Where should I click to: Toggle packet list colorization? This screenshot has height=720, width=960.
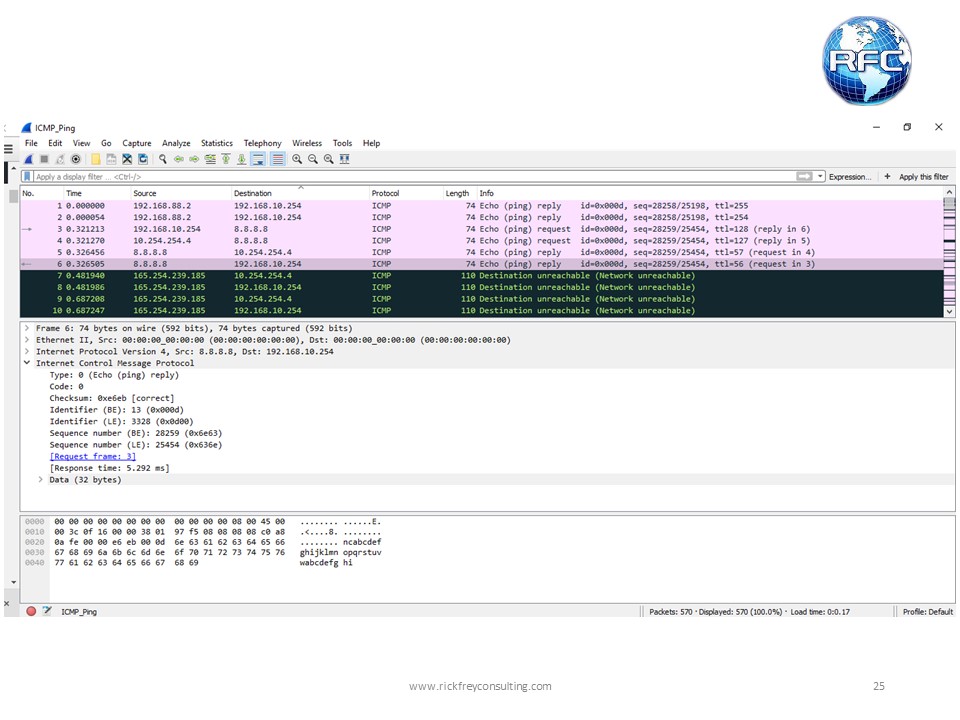click(x=278, y=157)
